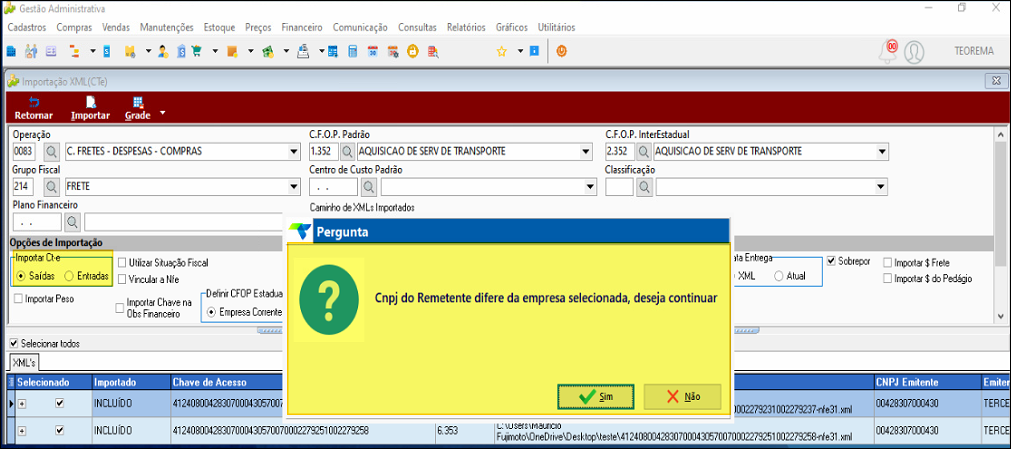Image resolution: width=1011 pixels, height=449 pixels.
Task: Click the green money bills toolbar icon
Action: pyautogui.click(x=268, y=52)
